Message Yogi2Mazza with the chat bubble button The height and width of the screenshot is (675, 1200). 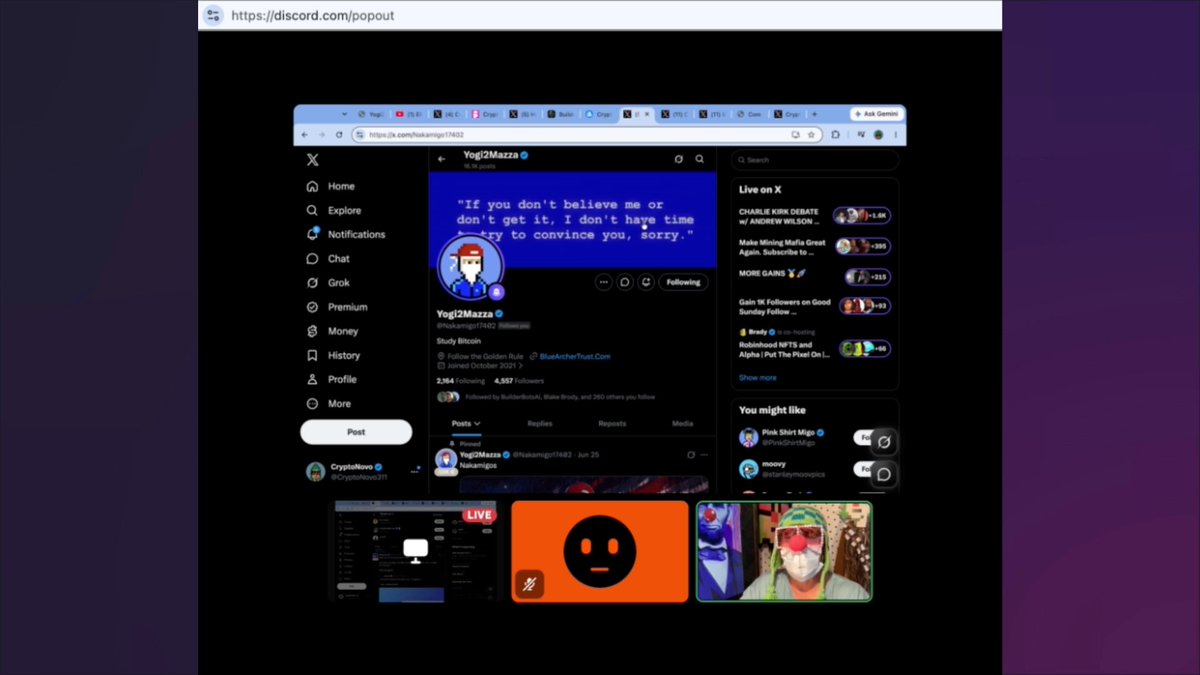[x=625, y=282]
